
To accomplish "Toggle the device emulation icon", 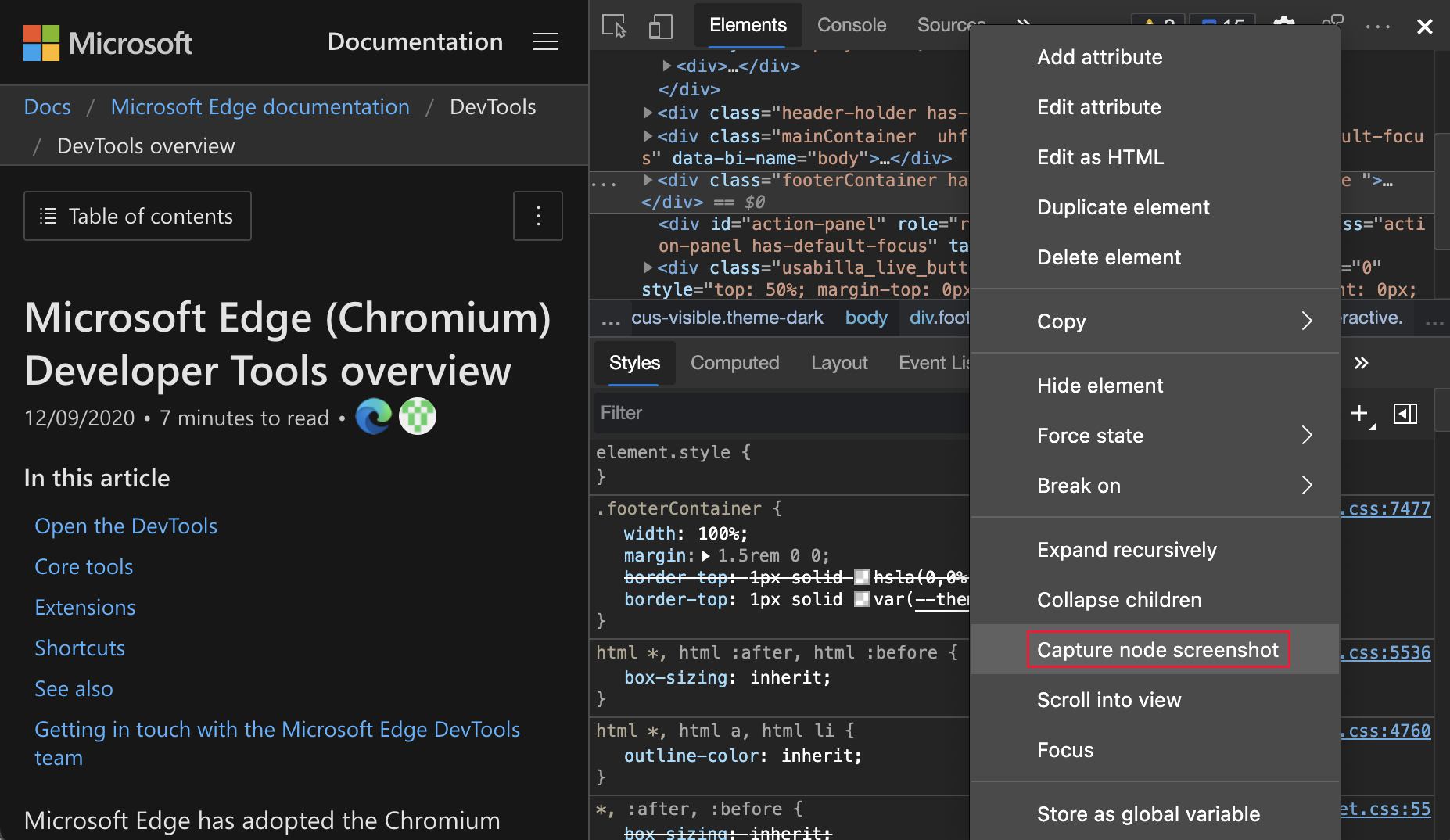I will point(661,25).
